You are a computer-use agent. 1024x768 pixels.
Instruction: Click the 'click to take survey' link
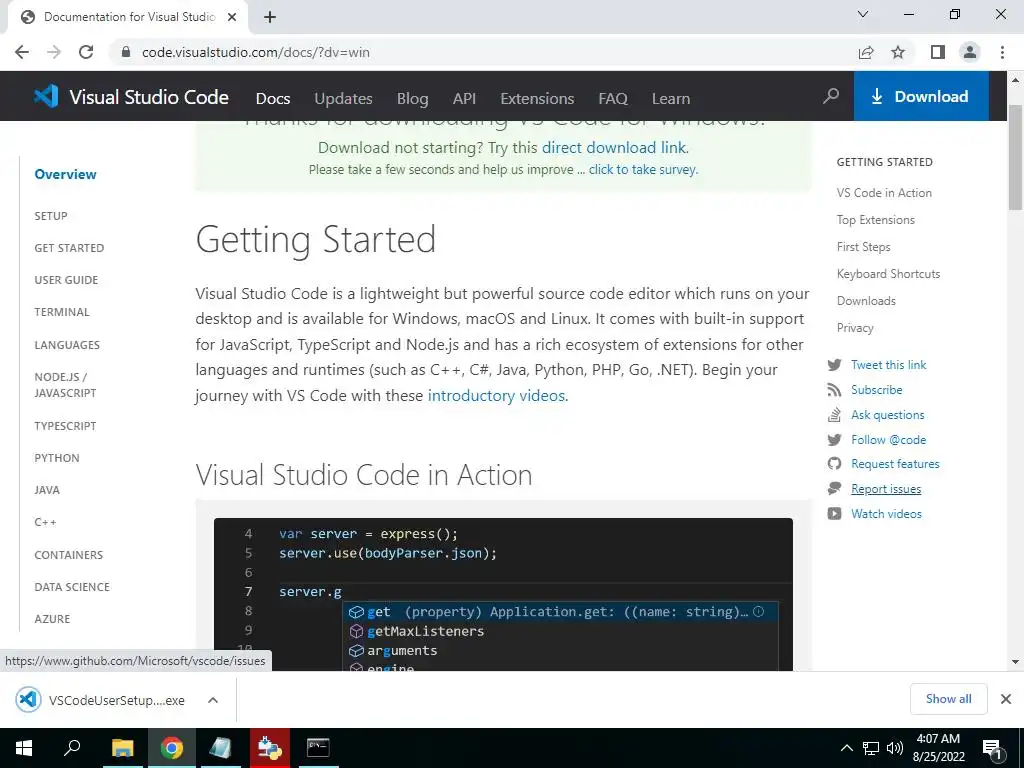tap(643, 170)
